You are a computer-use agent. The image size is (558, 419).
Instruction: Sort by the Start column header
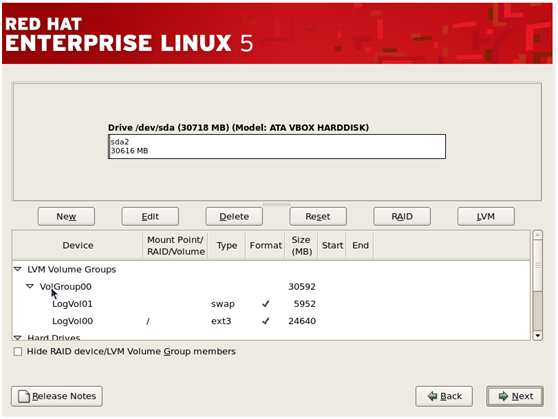pyautogui.click(x=332, y=245)
